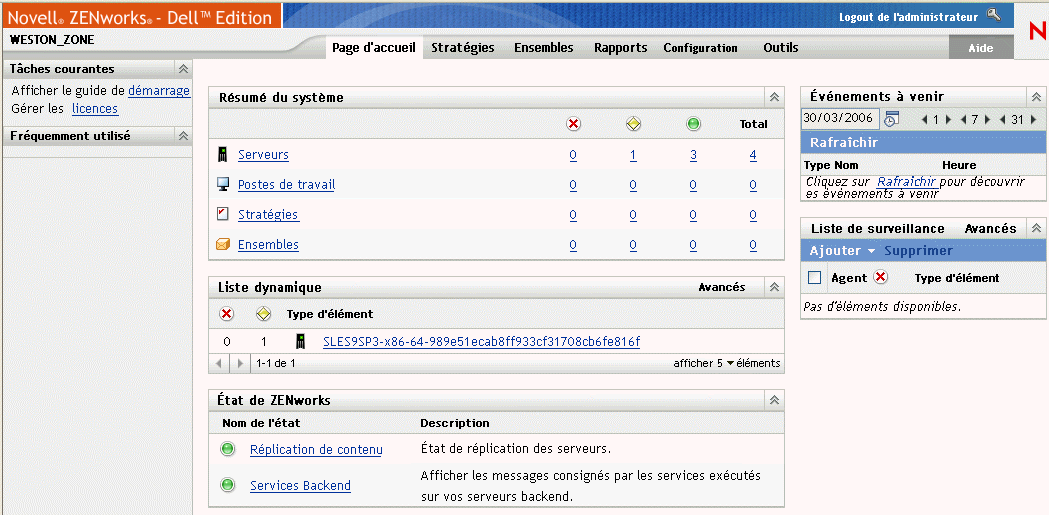Step back 31 days in Événements à venir
The image size is (1049, 515).
1002,120
